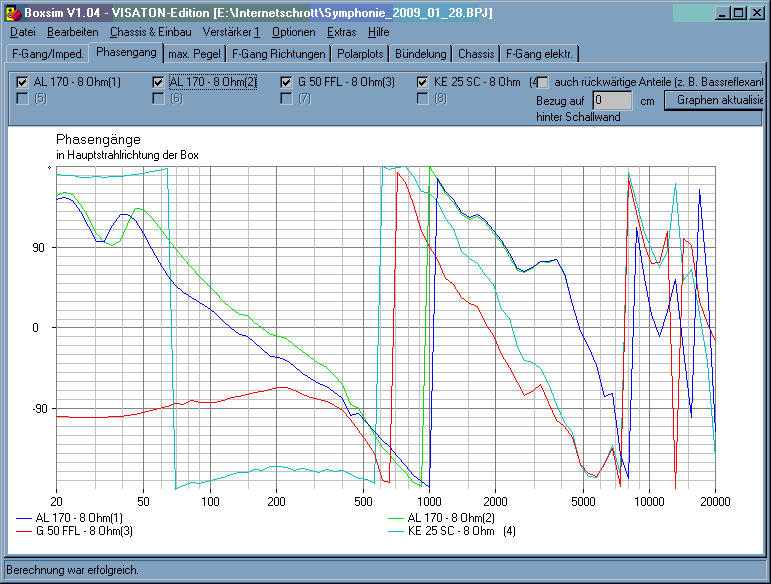Open the Extras menu
This screenshot has width=771, height=584.
coord(341,32)
